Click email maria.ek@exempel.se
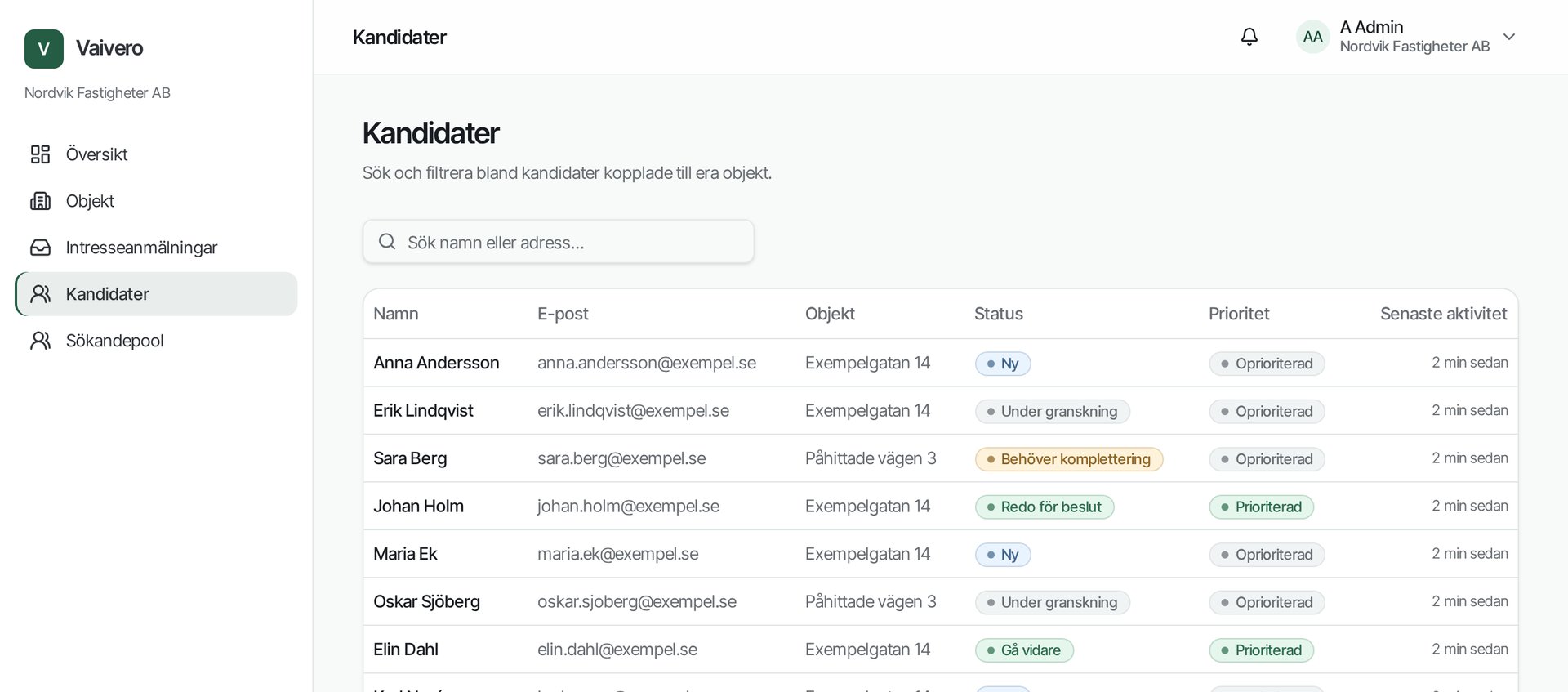This screenshot has height=692, width=1568. tap(618, 554)
